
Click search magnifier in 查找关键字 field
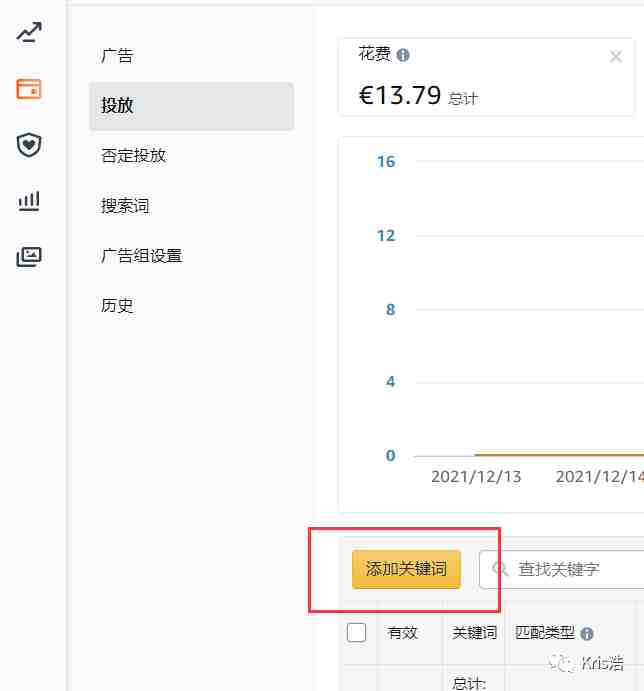[x=500, y=568]
